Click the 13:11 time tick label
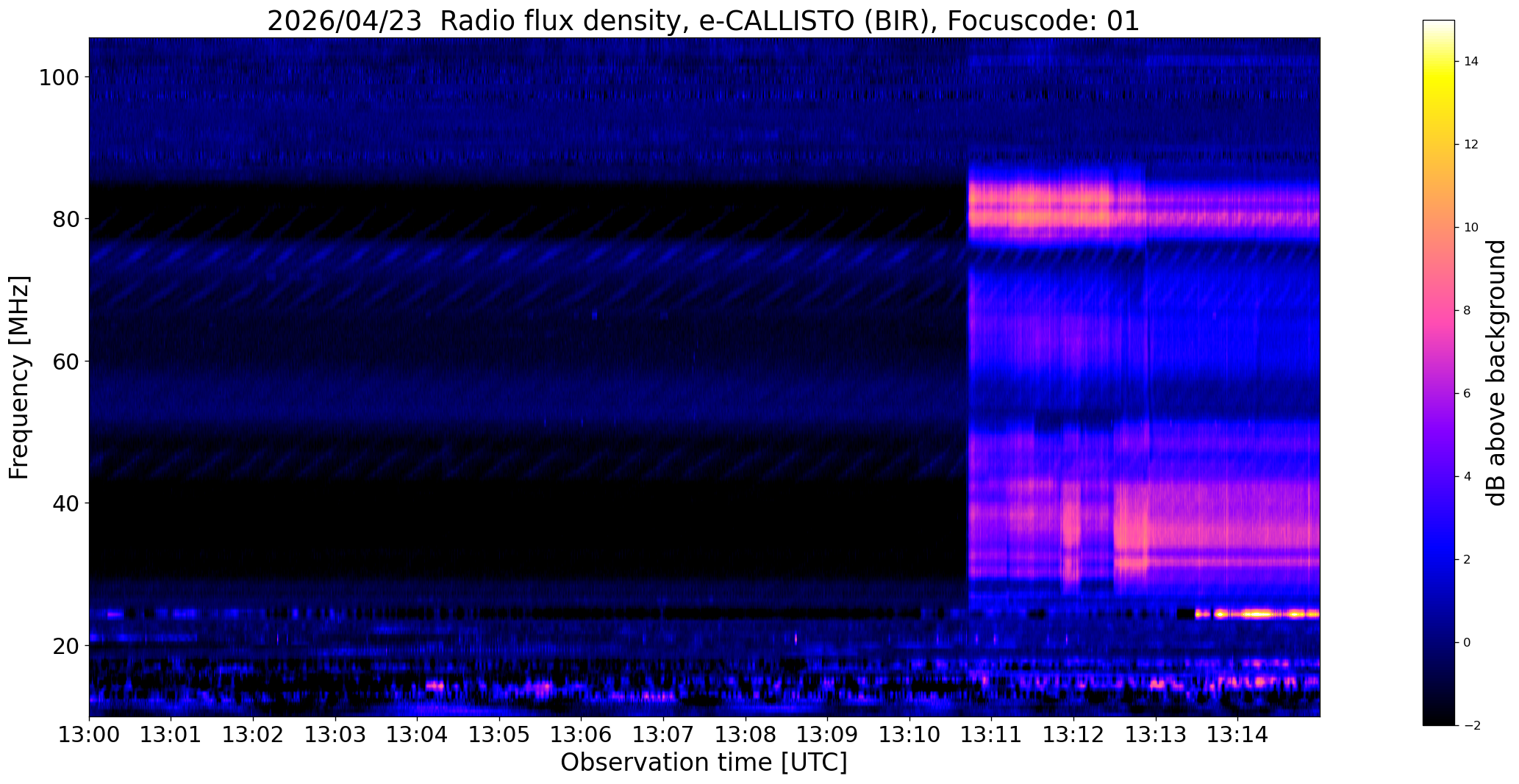 coord(991,734)
